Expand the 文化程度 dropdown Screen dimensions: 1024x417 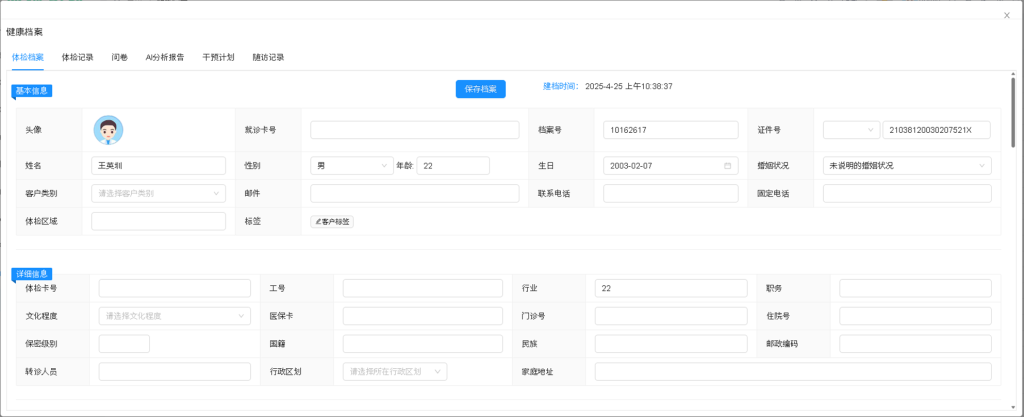point(174,316)
